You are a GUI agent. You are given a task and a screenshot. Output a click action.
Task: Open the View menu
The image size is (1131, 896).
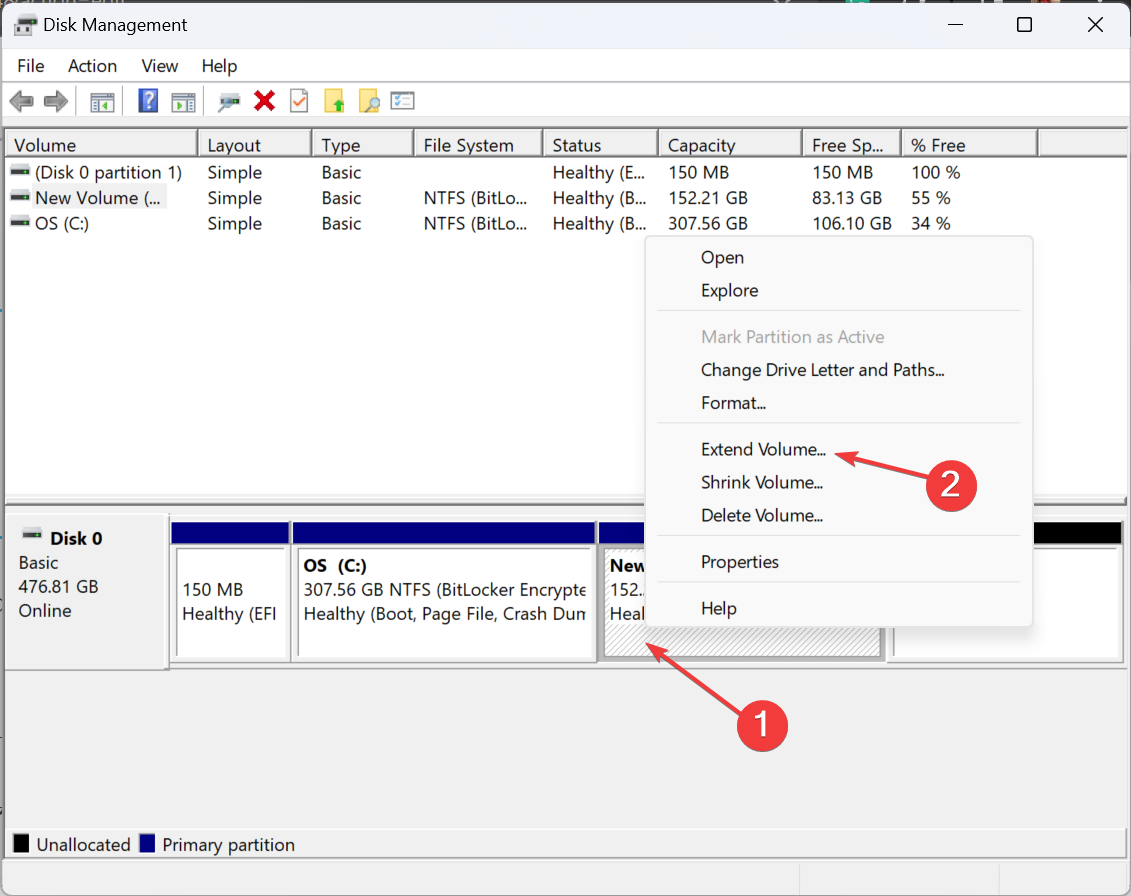coord(159,66)
